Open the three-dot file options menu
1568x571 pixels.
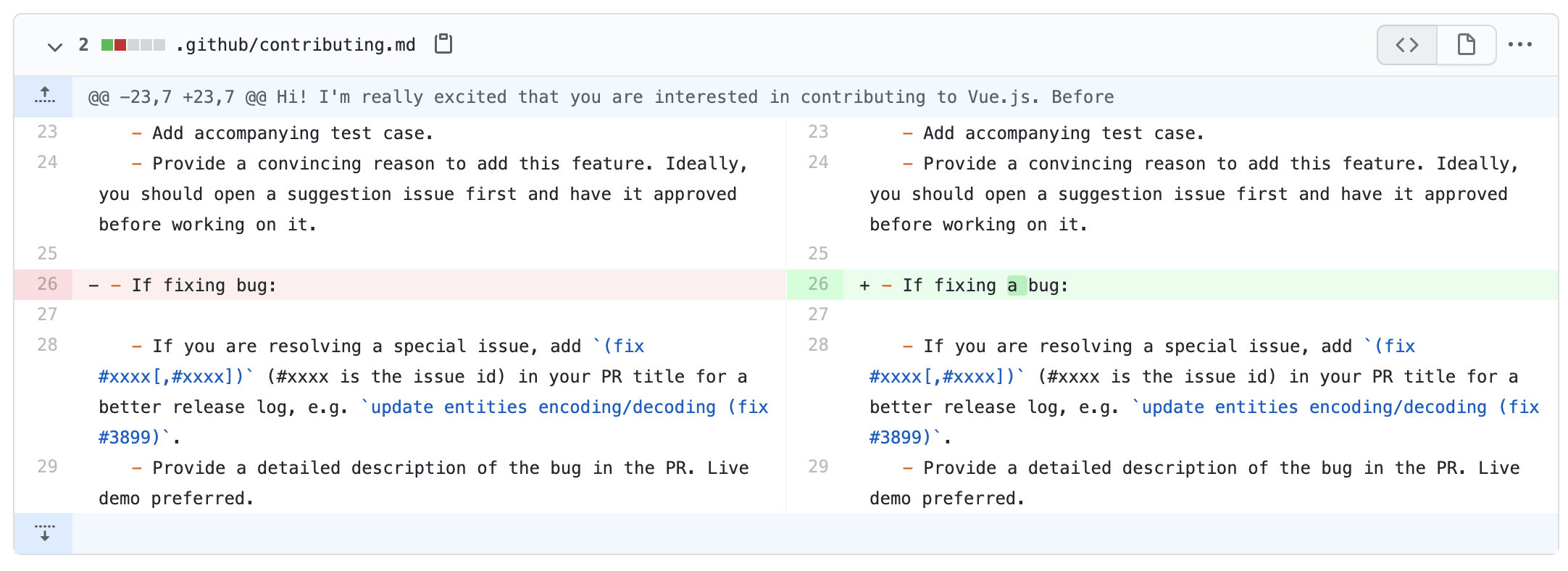point(1520,45)
